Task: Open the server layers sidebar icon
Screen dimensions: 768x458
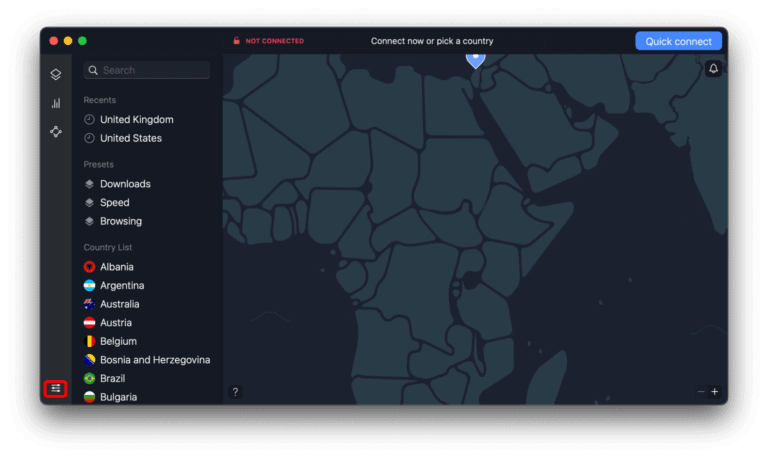Action: click(x=56, y=74)
